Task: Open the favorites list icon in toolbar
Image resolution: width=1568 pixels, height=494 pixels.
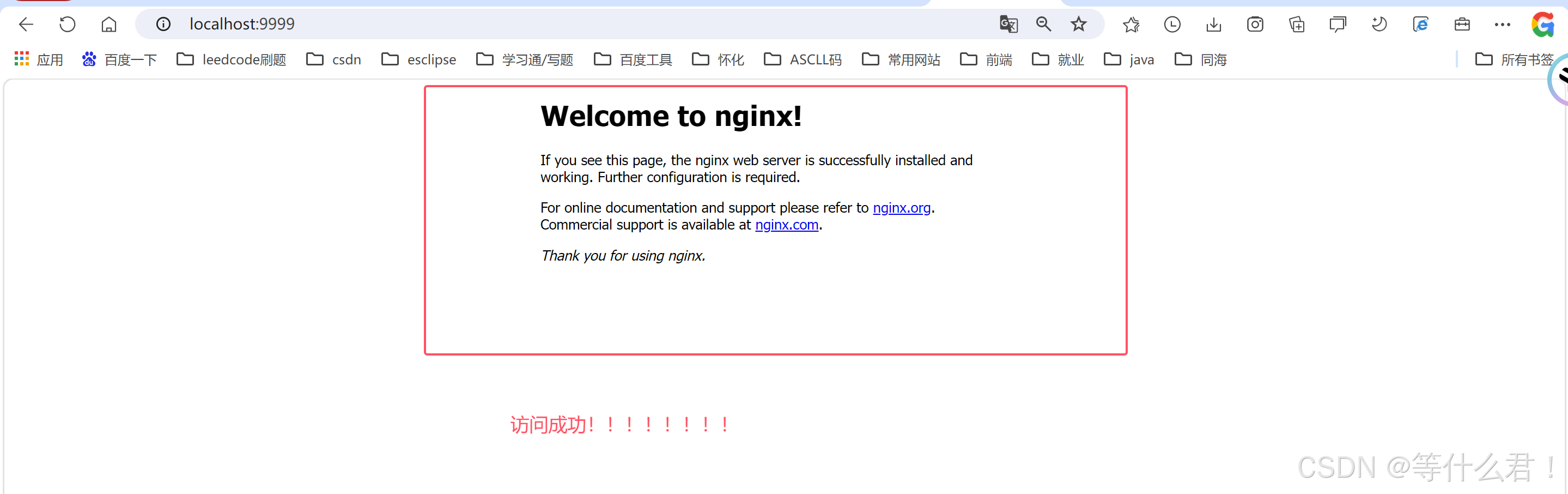Action: (x=1132, y=25)
